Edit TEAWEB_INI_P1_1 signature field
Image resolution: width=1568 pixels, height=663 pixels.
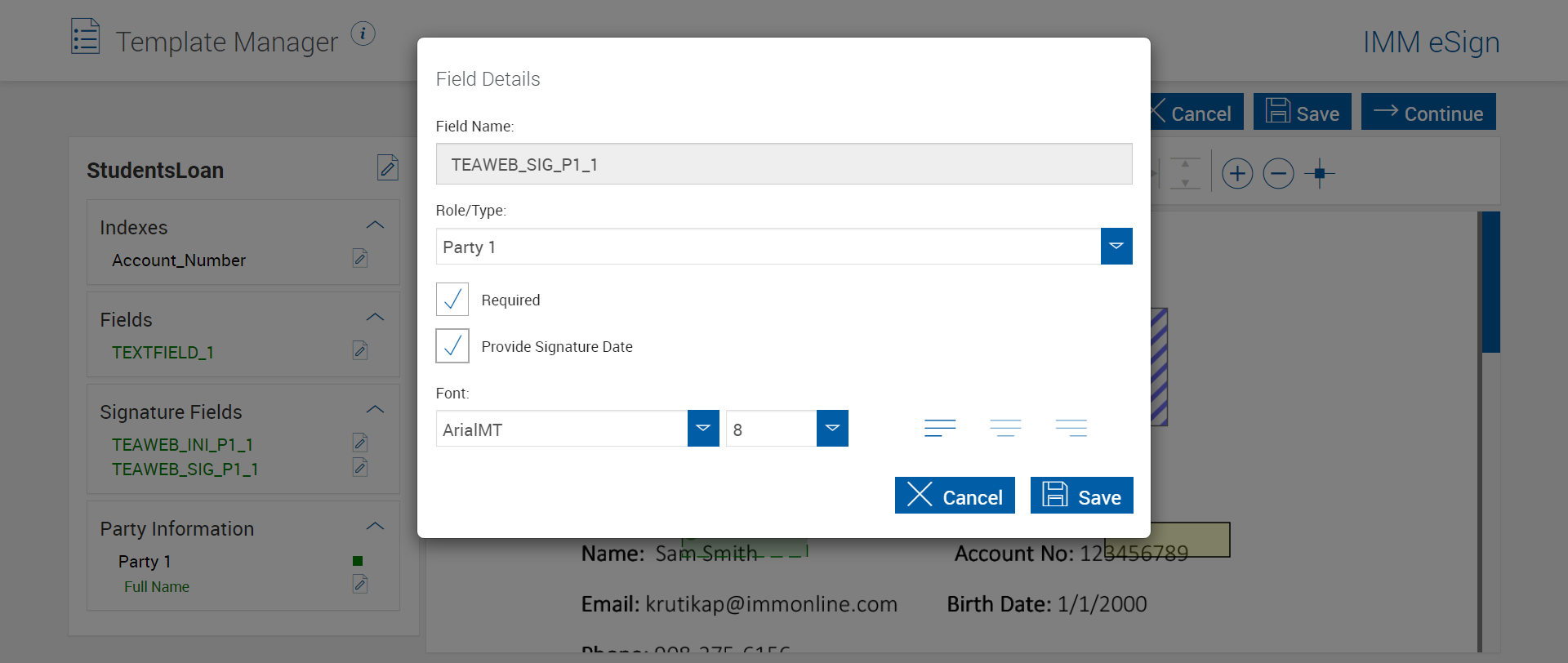360,443
